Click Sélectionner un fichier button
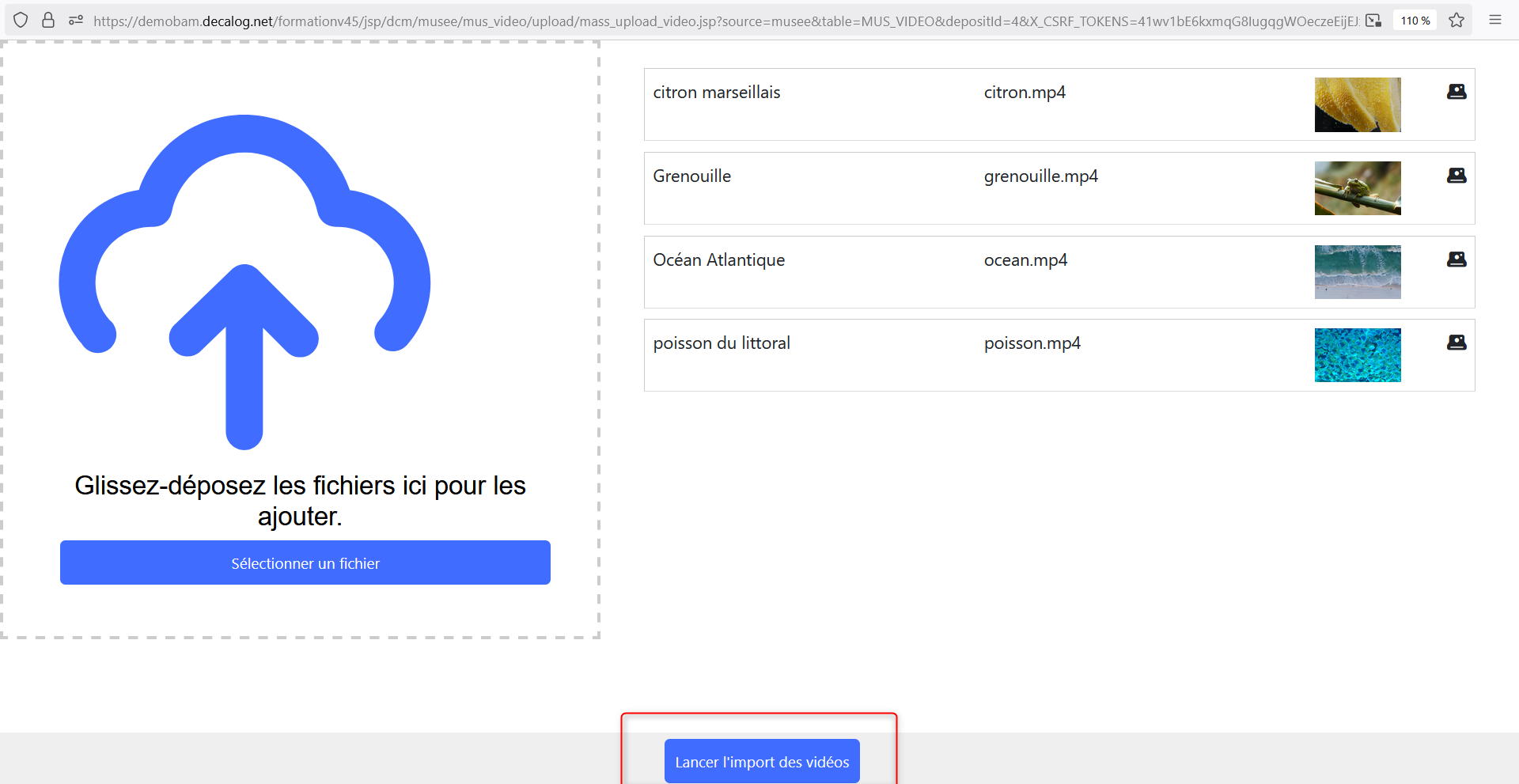 tap(305, 562)
